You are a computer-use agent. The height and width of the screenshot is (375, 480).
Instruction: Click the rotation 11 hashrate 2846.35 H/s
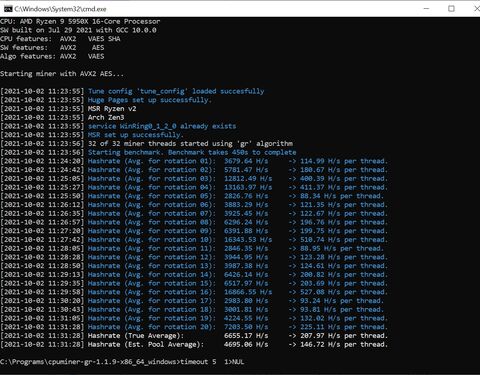point(246,248)
